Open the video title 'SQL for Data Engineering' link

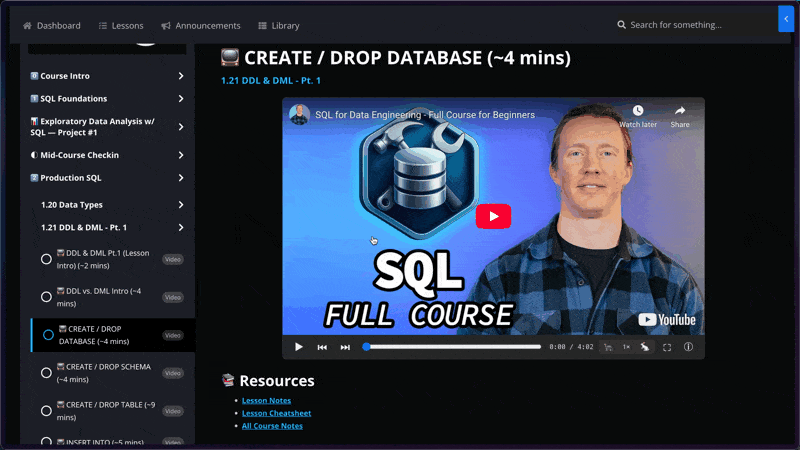pos(425,115)
